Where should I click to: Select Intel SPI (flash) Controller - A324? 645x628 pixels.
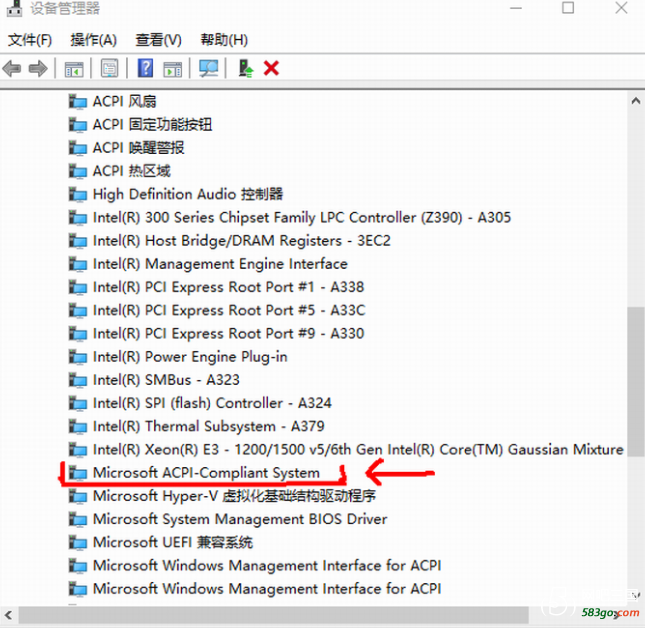coord(212,403)
